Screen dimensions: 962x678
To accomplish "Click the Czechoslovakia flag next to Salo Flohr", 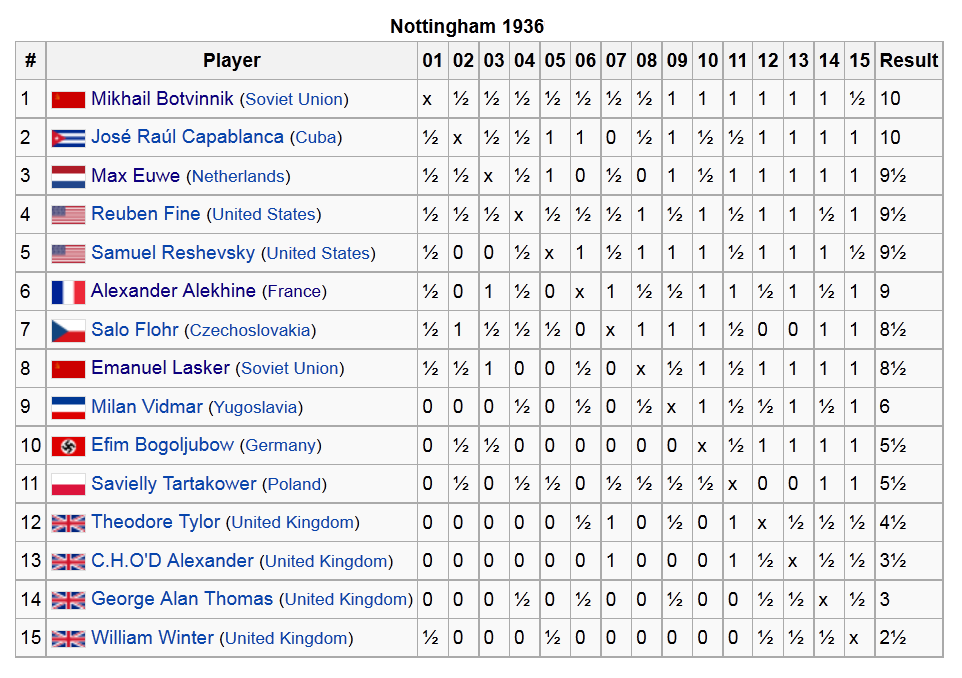I will (68, 331).
